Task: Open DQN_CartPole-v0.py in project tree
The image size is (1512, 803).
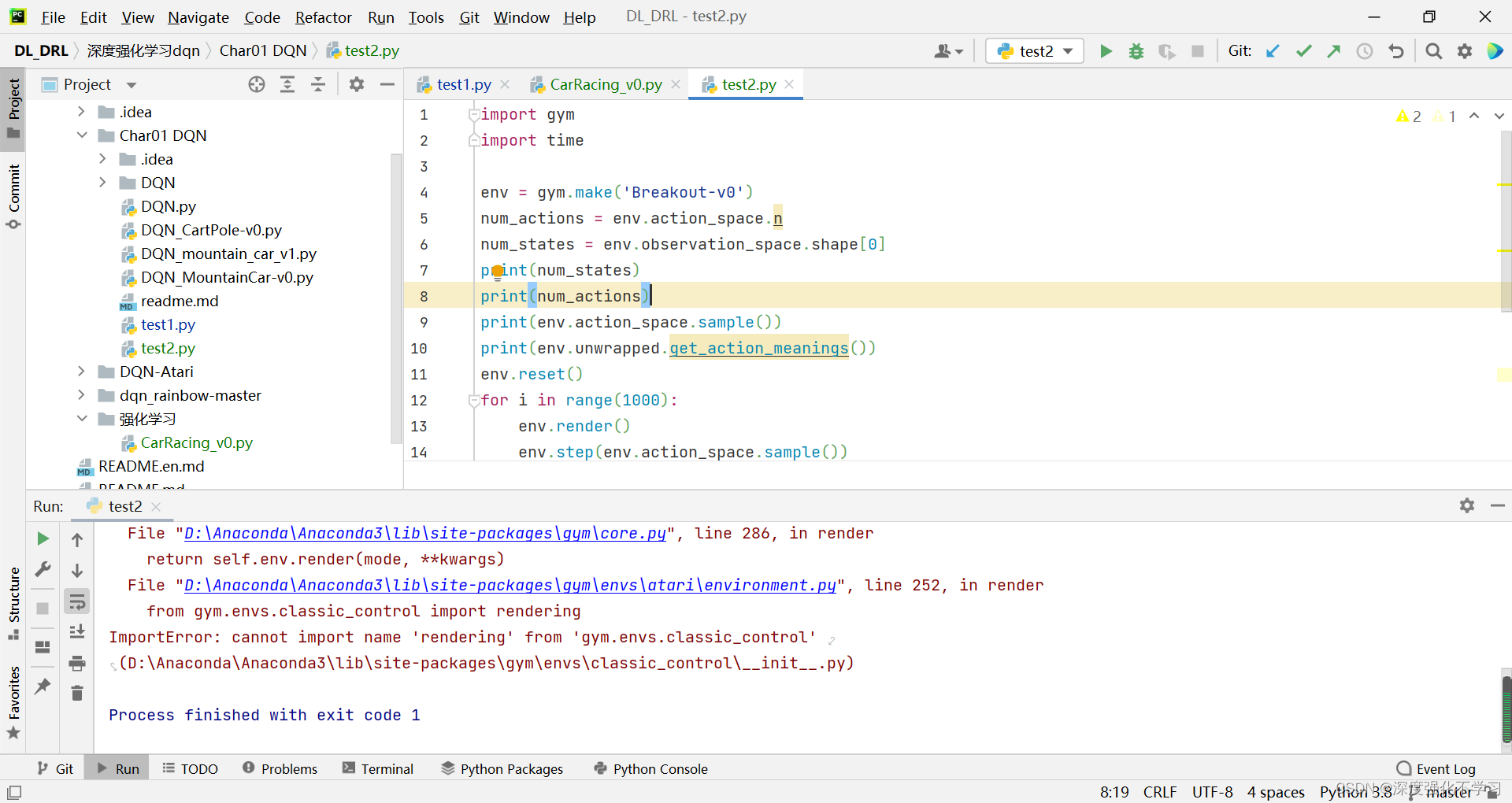Action: (211, 230)
